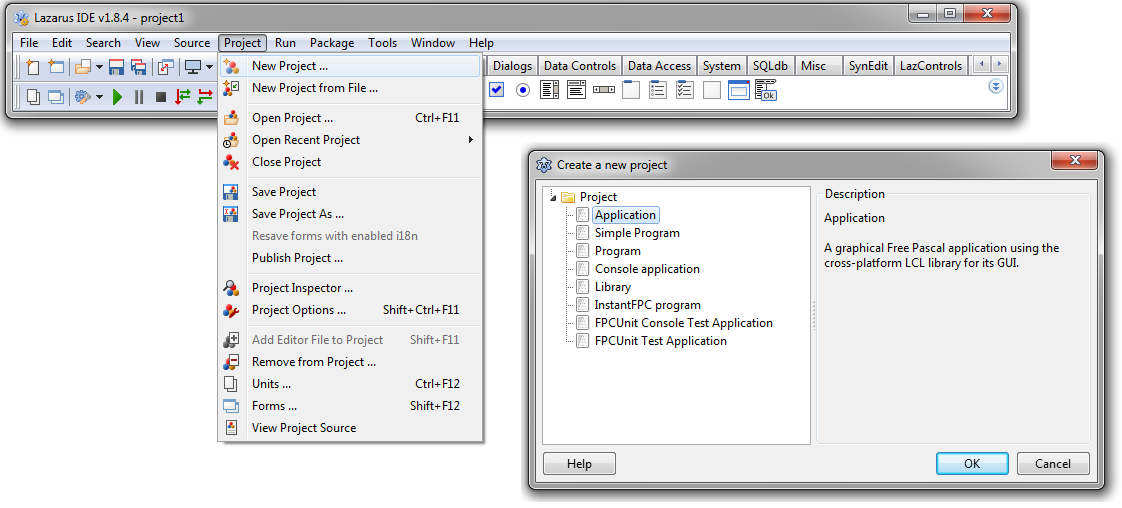Open the build mode gear dropdown arrow
The height and width of the screenshot is (508, 1122).
click(99, 96)
